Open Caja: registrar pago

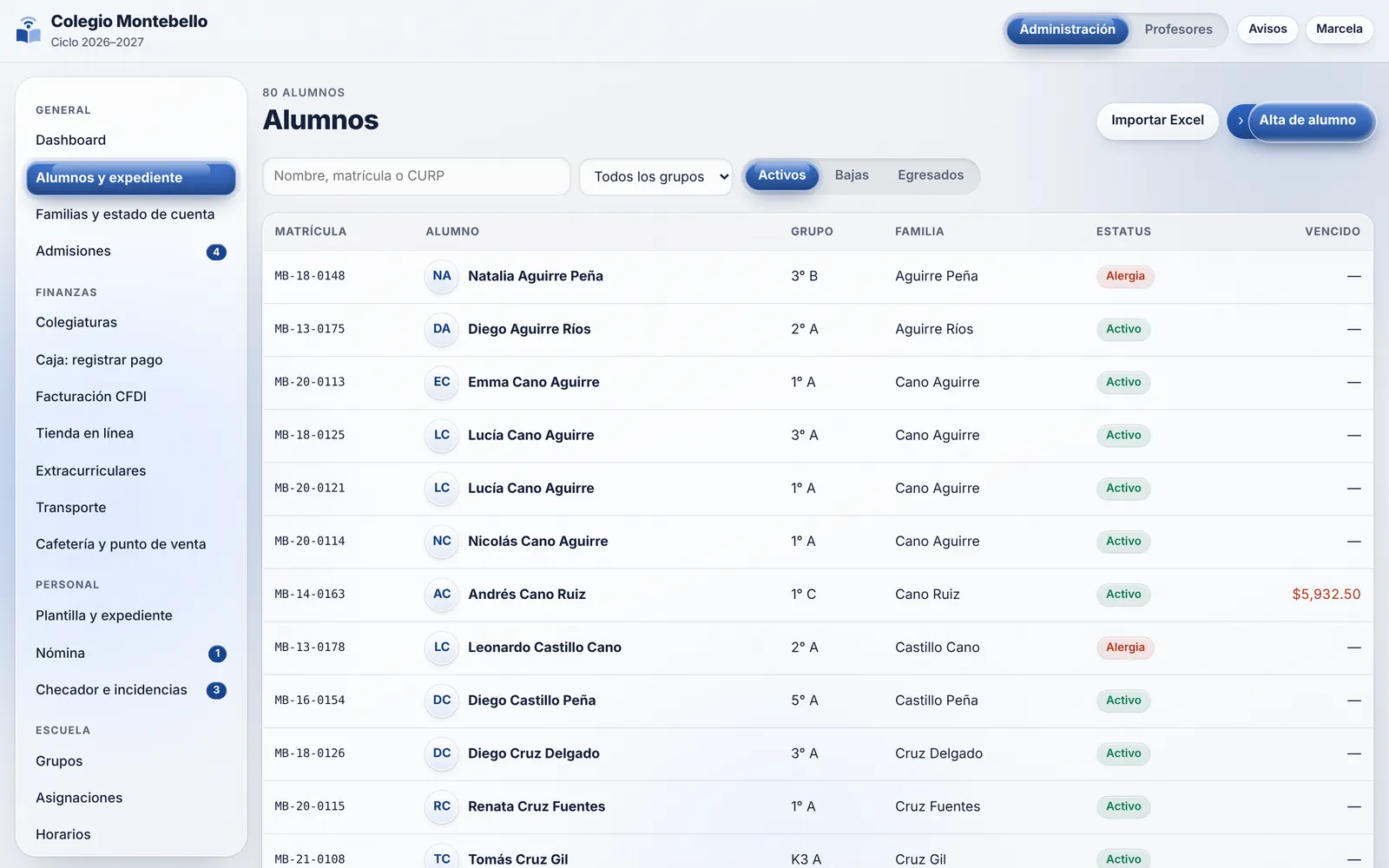(131, 360)
